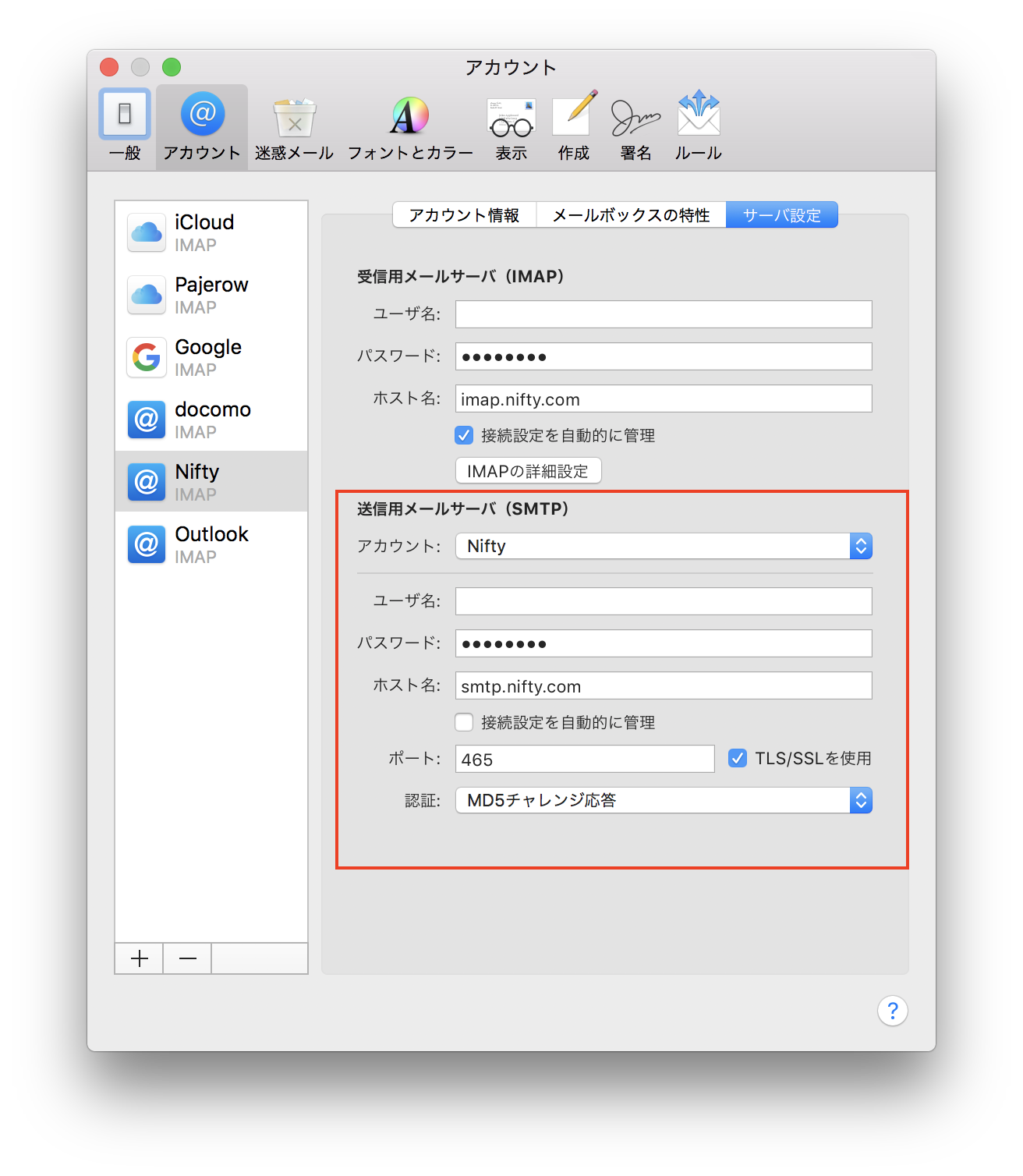This screenshot has height=1176, width=1023.
Task: Open the 一般 (General) preferences pane
Action: 125,126
